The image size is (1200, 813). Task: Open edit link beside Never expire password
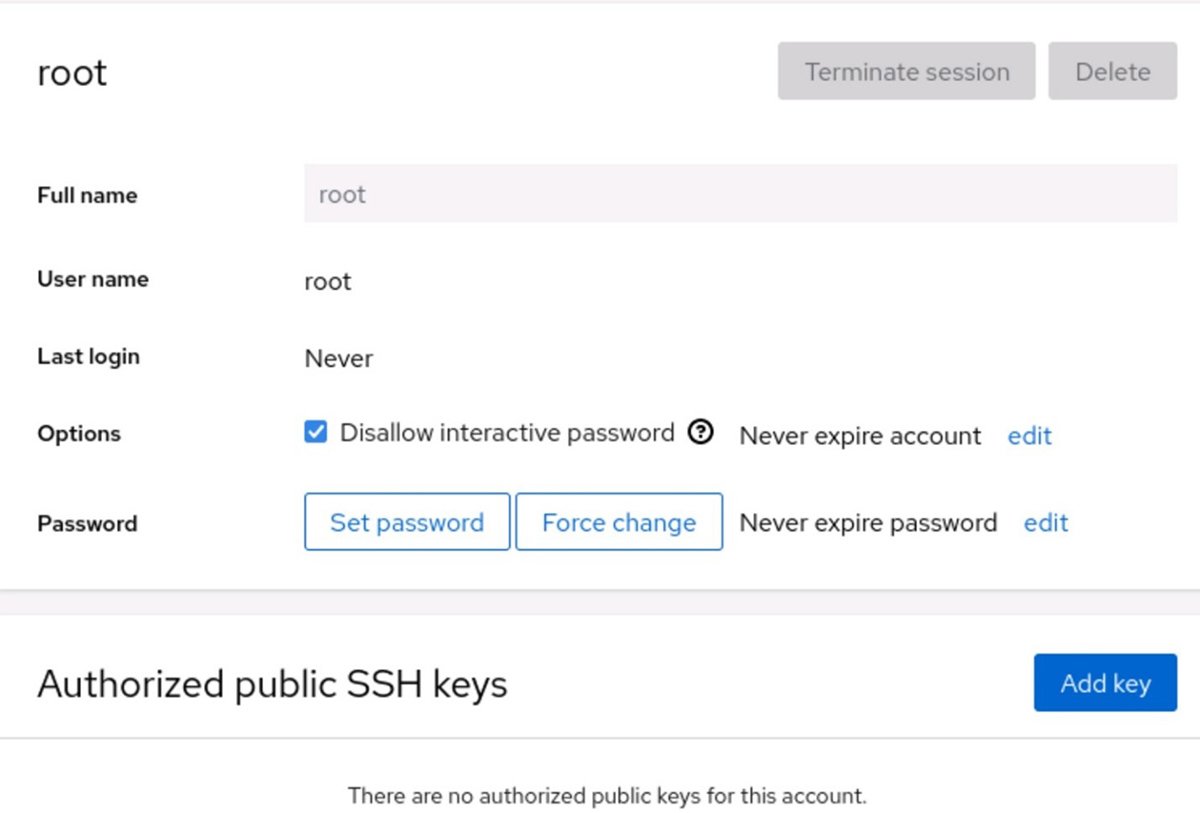point(1045,523)
